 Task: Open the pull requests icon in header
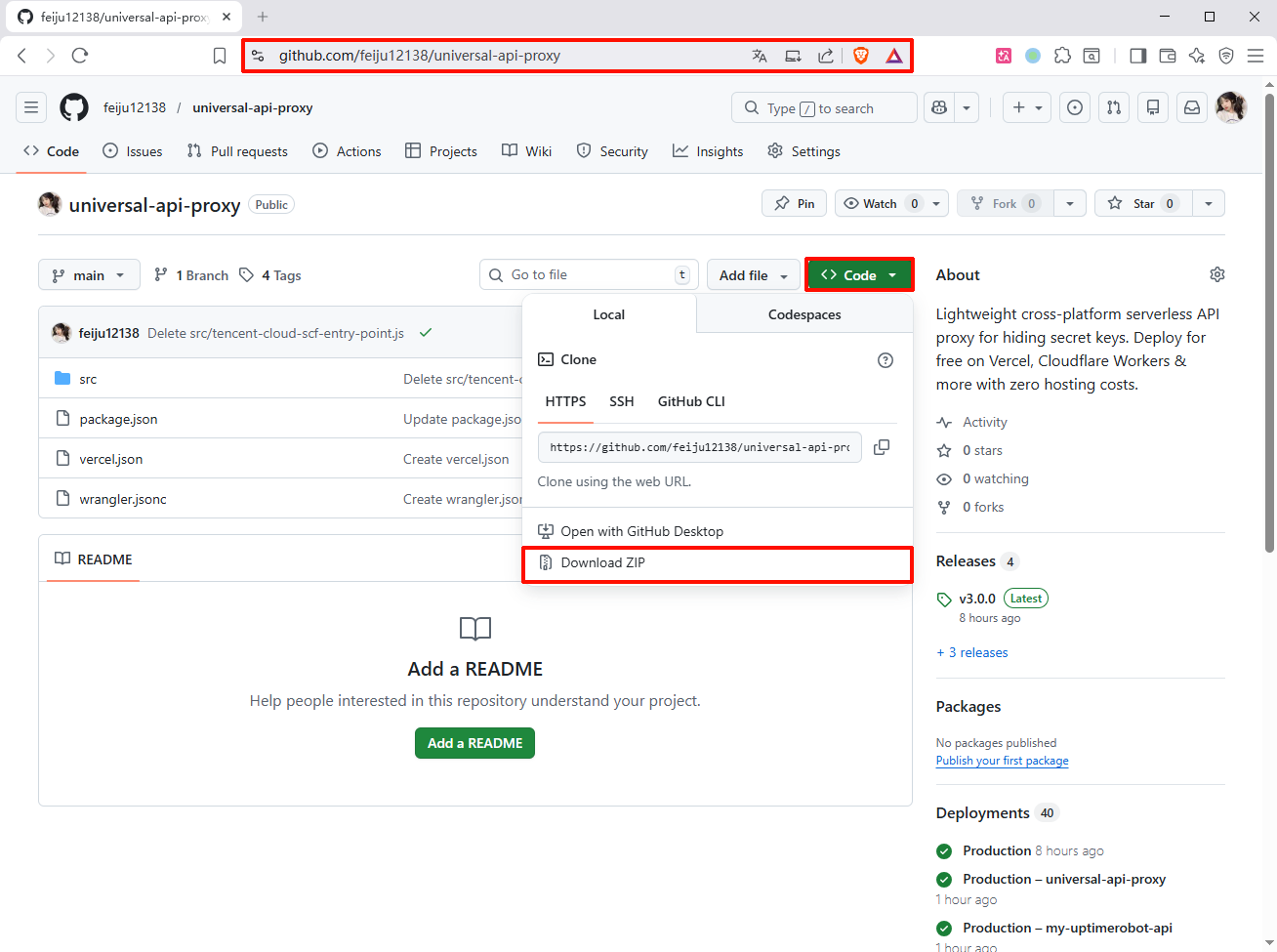pos(1114,108)
